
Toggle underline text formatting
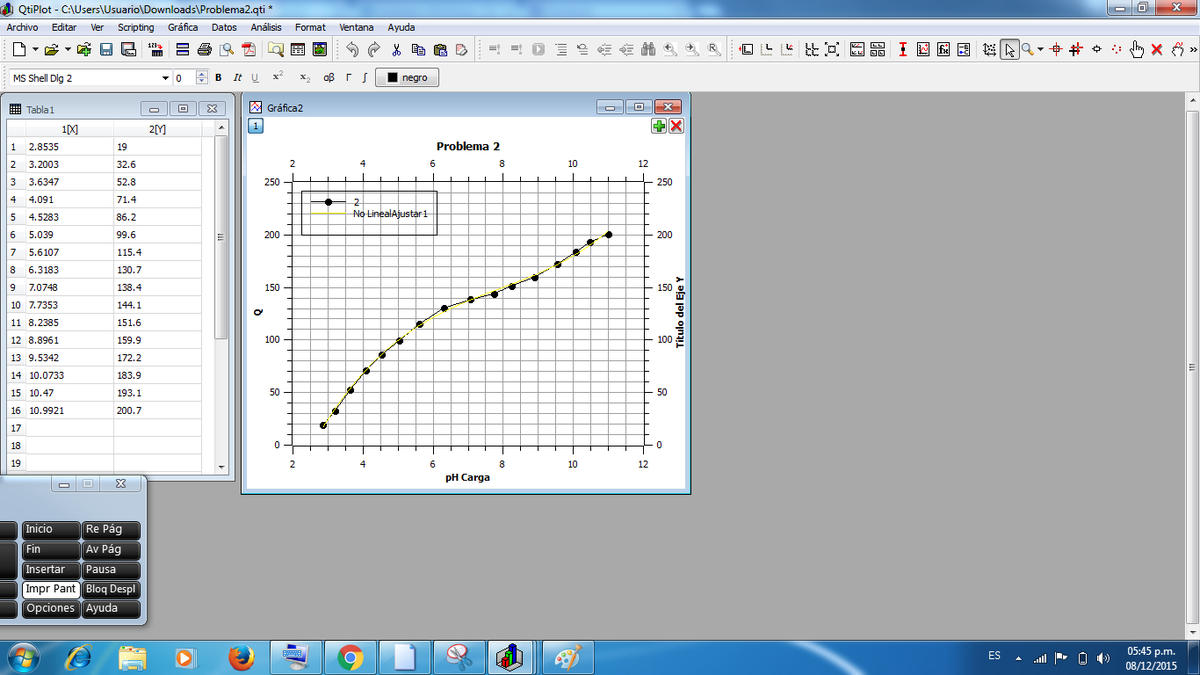pyautogui.click(x=255, y=78)
